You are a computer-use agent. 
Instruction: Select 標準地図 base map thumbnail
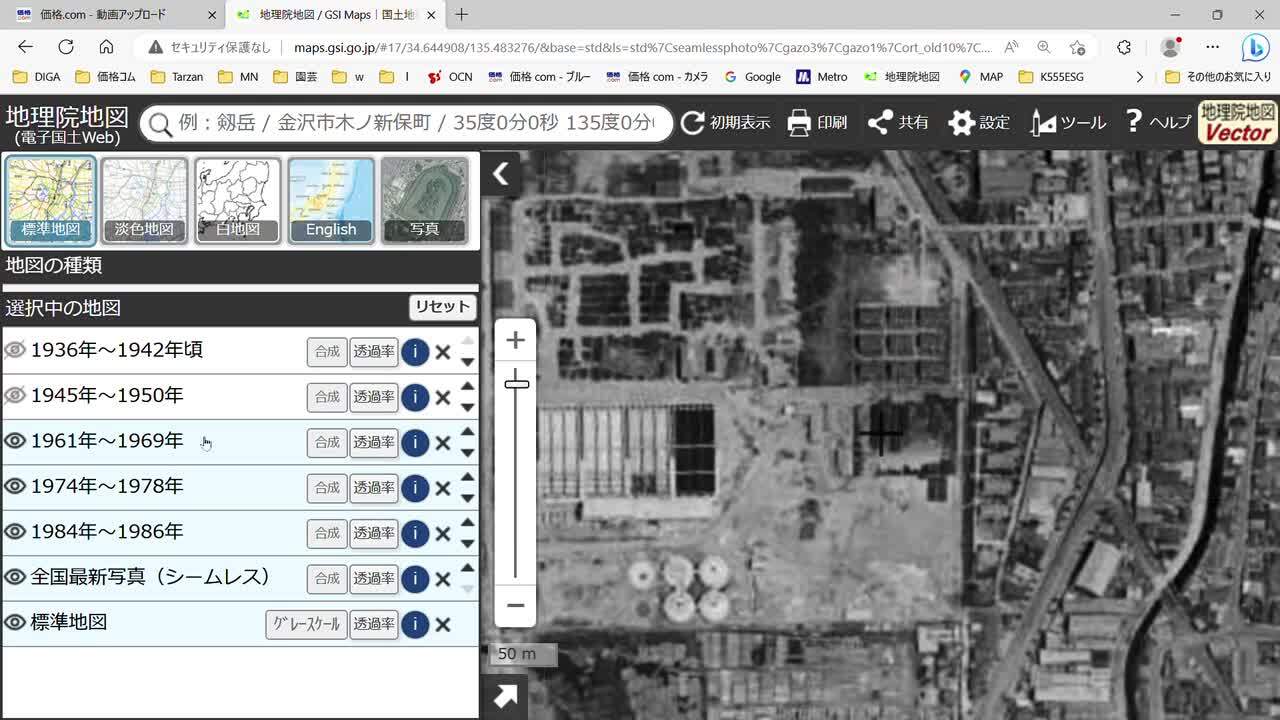pos(50,201)
